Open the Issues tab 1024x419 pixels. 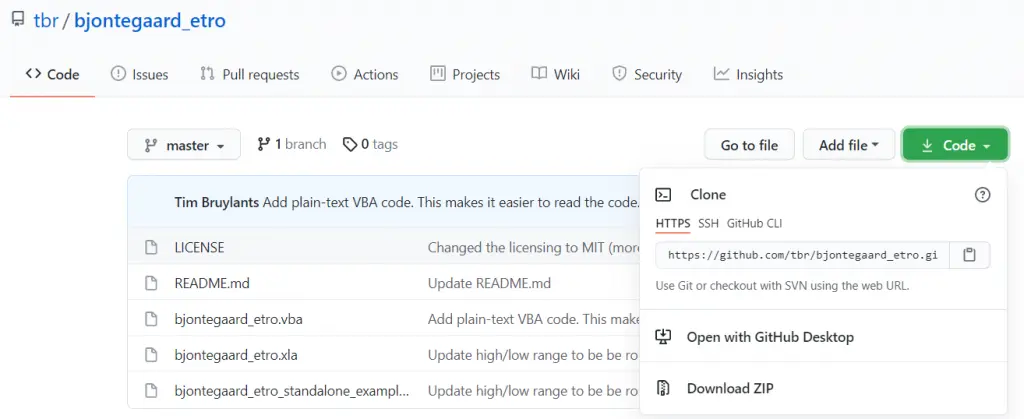pos(140,74)
